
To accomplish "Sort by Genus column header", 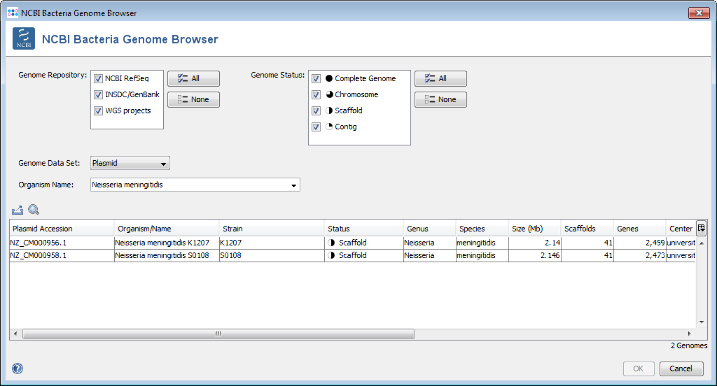I will coord(429,228).
